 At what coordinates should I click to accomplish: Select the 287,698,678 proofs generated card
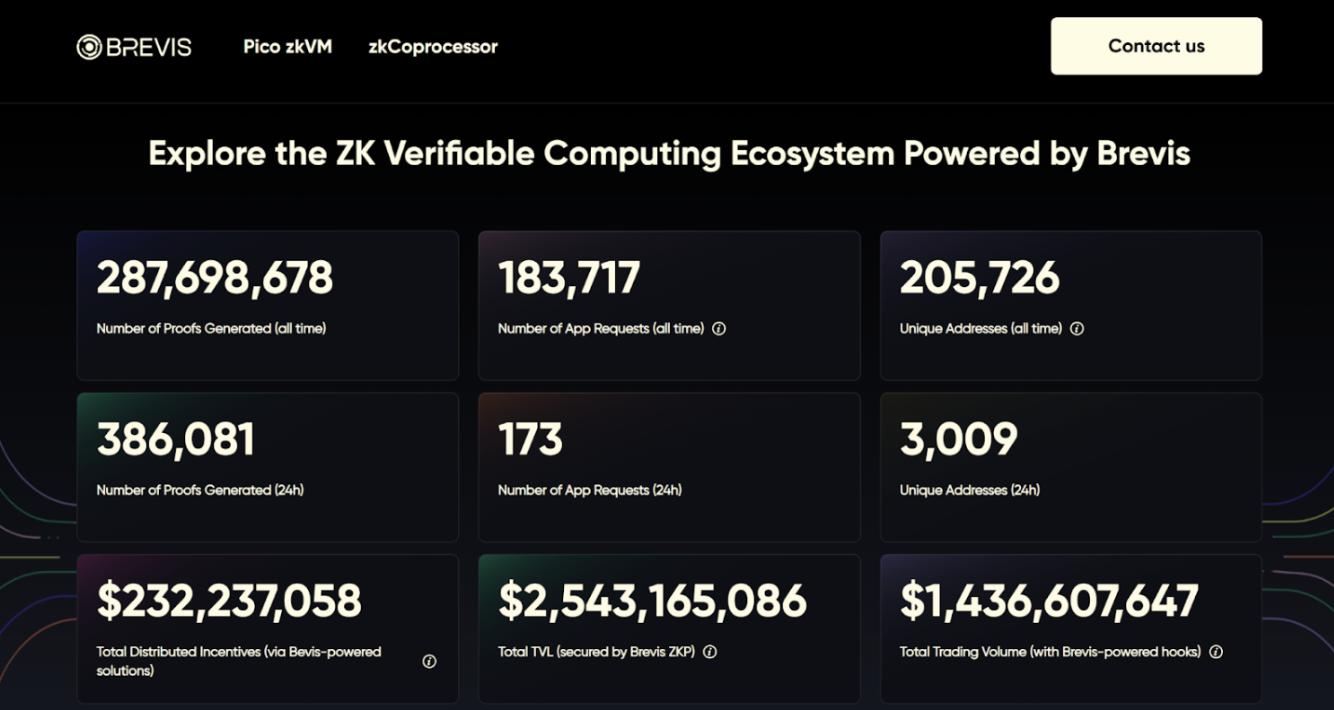click(x=267, y=305)
